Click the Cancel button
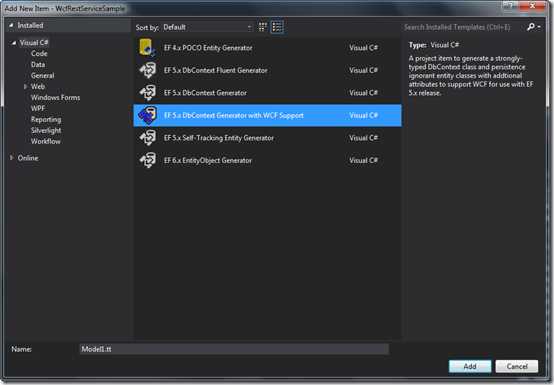554x385 pixels. (517, 366)
